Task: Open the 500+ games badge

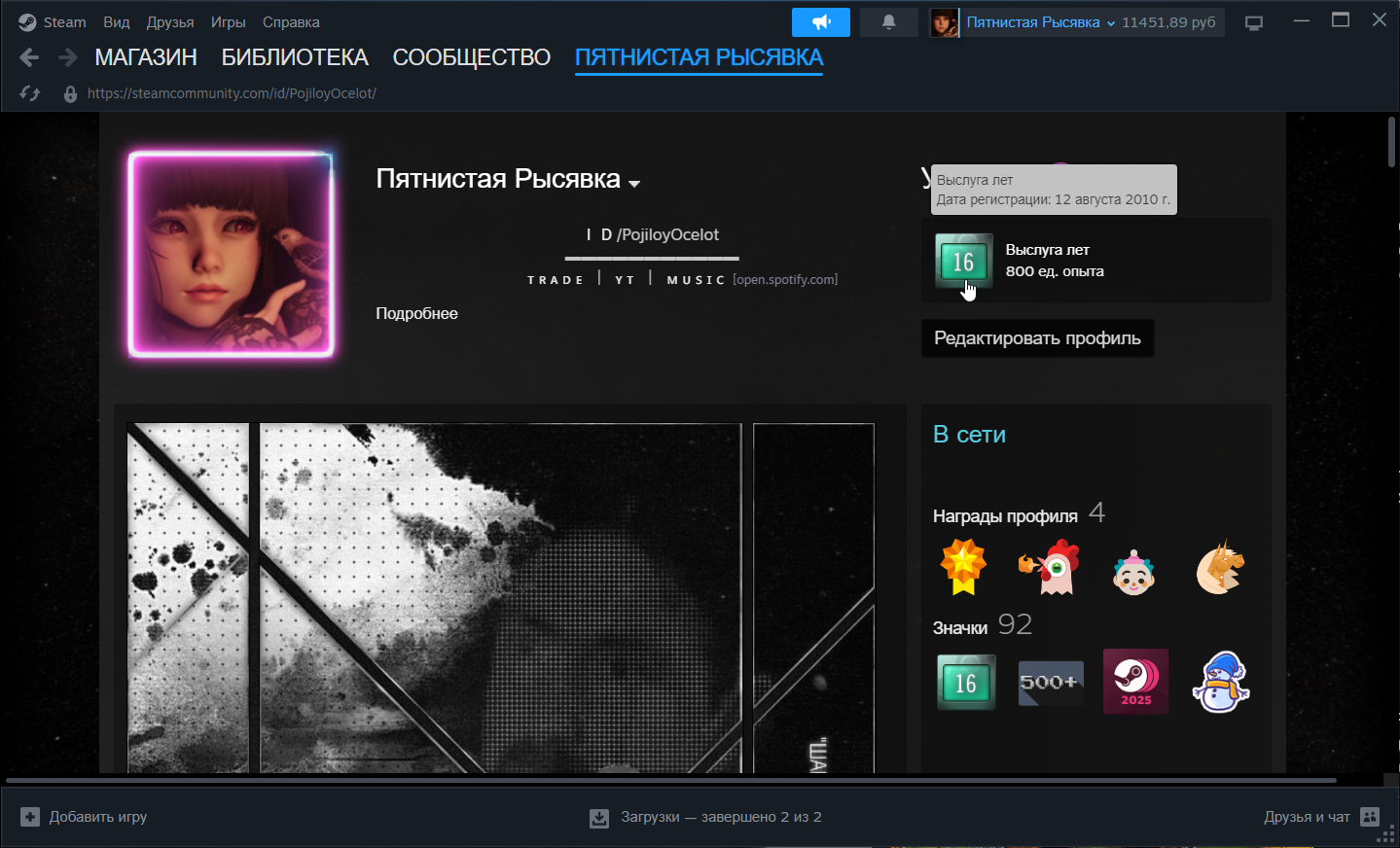Action: 1051,683
